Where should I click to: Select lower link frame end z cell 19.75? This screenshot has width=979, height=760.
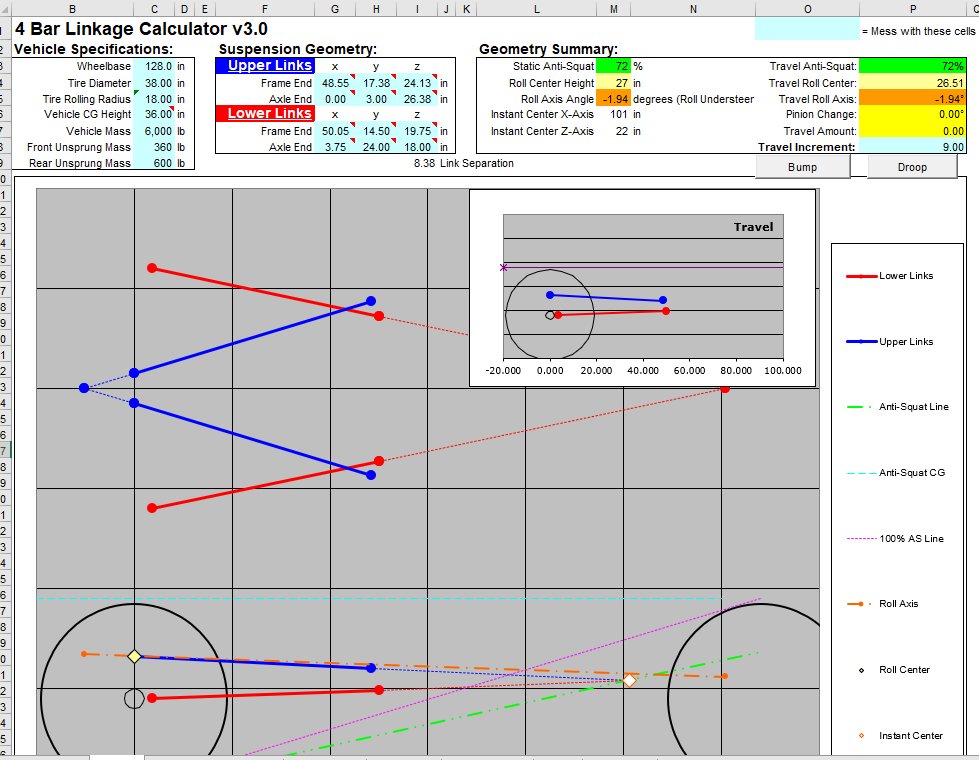417,131
